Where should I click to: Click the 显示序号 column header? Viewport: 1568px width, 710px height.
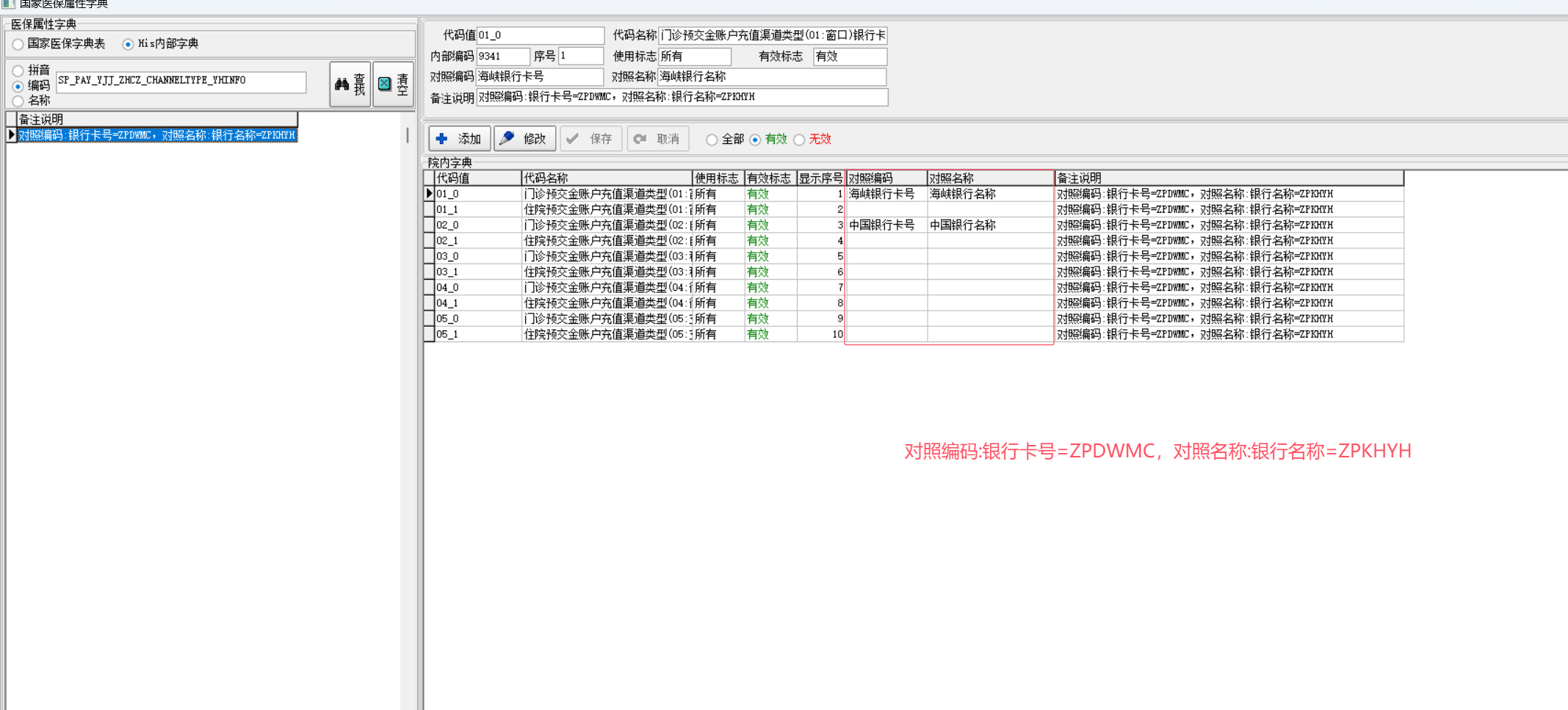(x=821, y=178)
